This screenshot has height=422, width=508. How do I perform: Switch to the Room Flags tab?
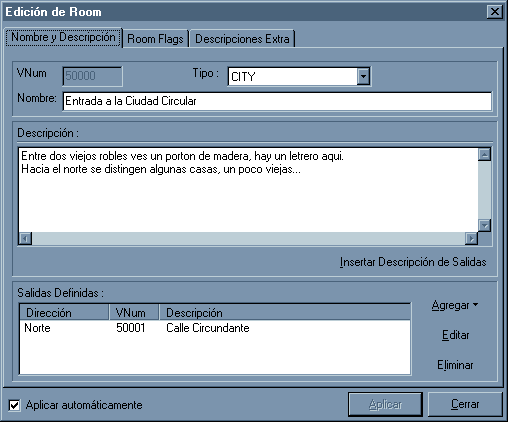155,39
